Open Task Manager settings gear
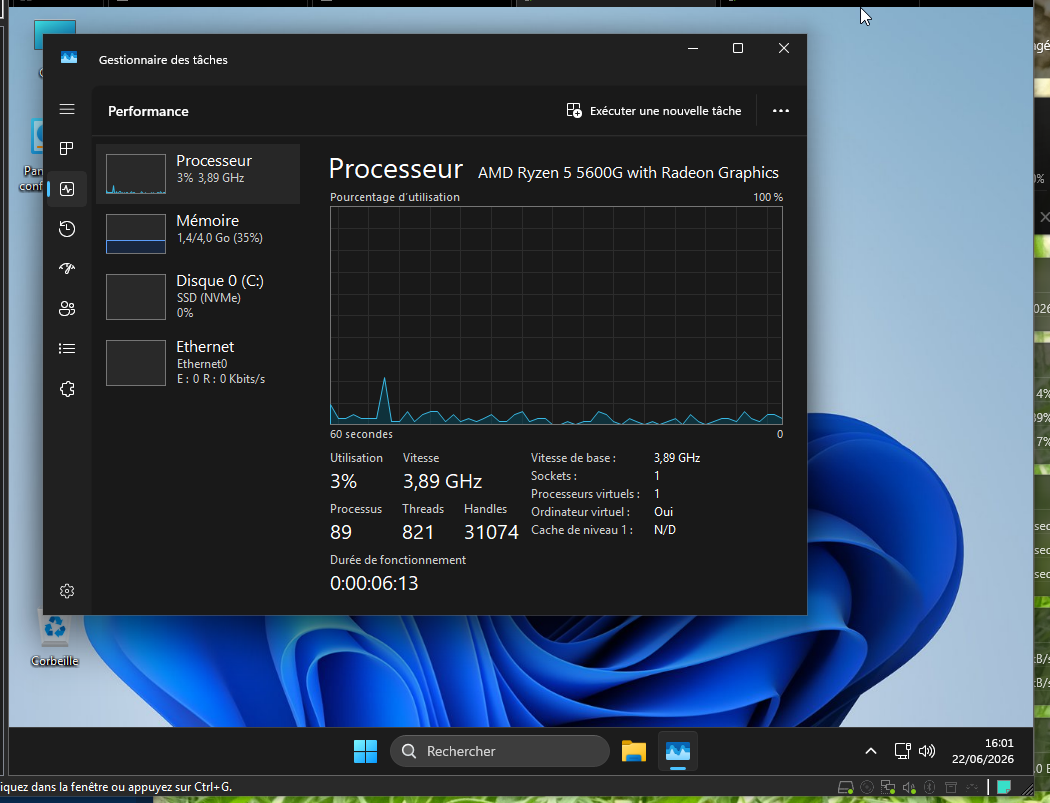 pos(67,591)
